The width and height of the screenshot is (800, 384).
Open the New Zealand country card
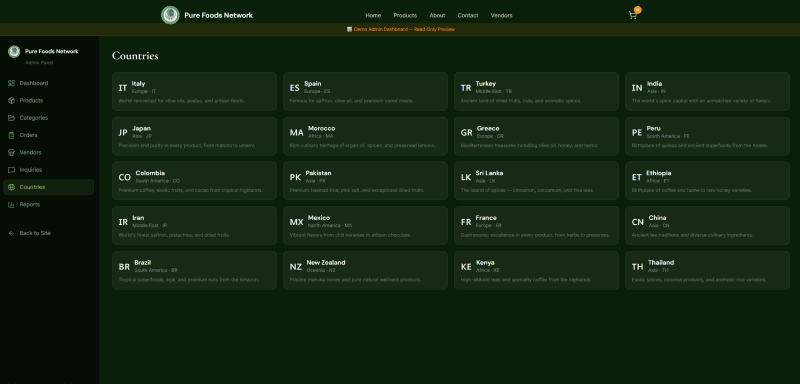point(365,270)
